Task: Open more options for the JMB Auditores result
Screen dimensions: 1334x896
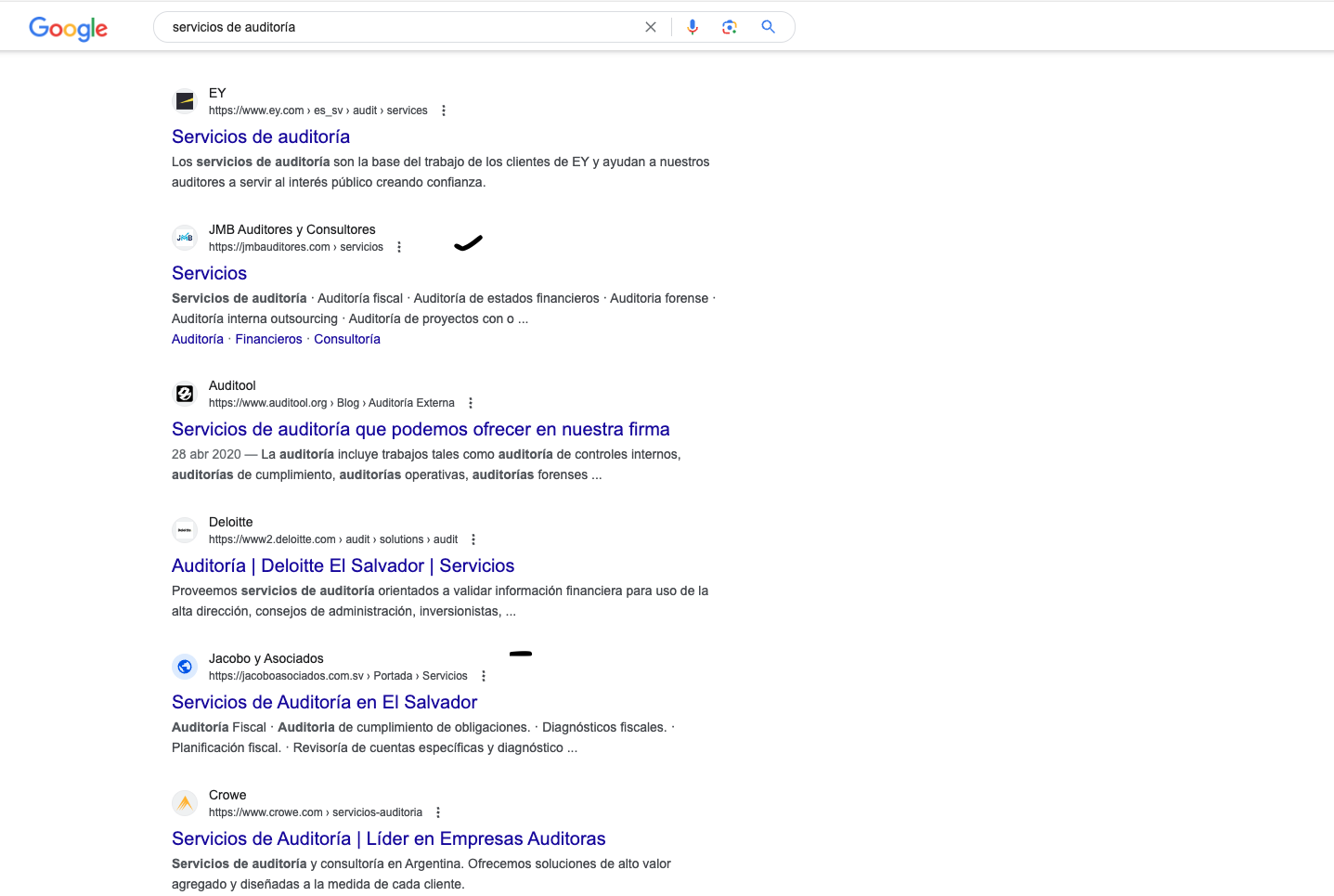Action: coord(399,247)
